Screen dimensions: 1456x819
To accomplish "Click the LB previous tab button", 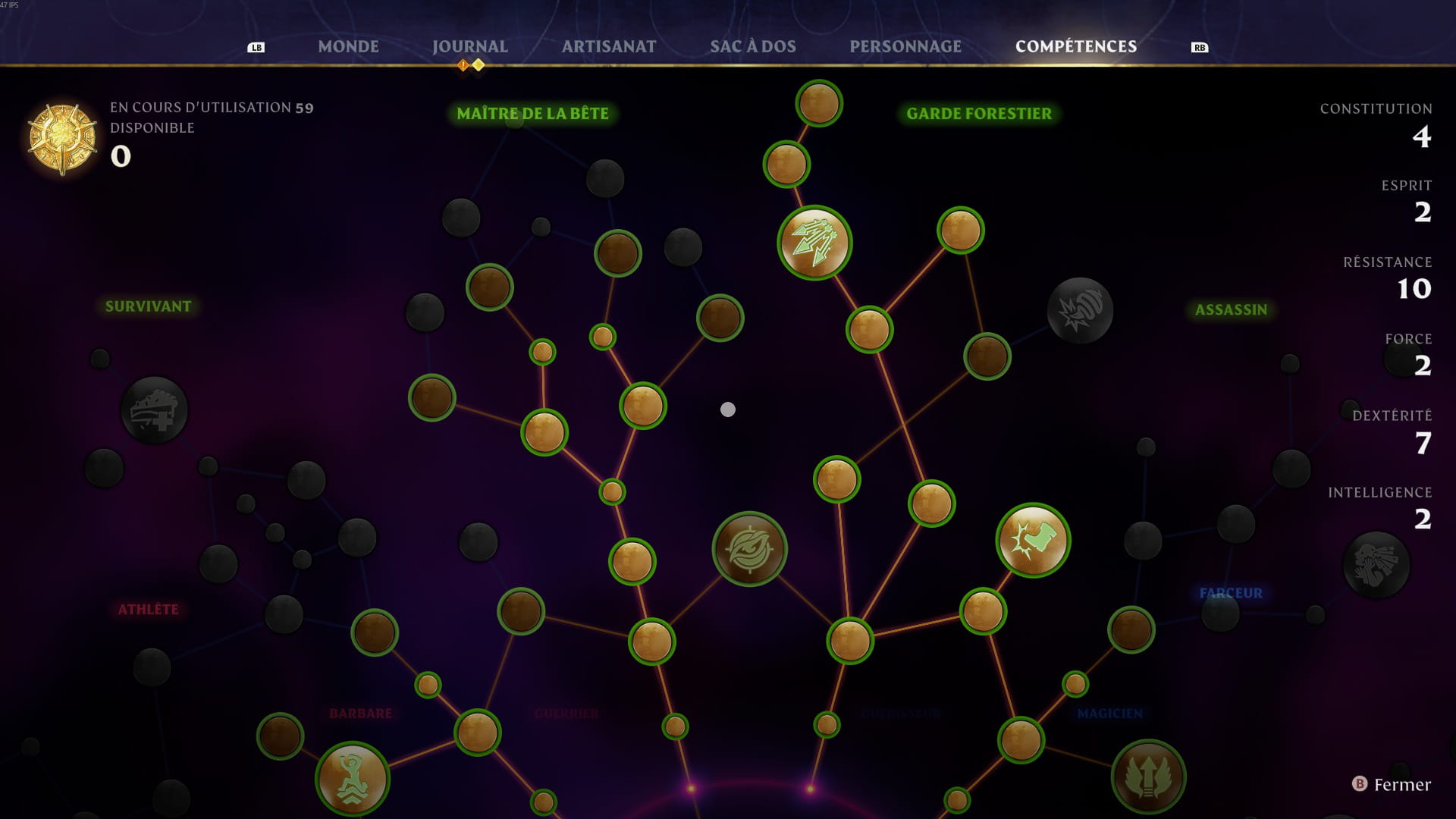I will pyautogui.click(x=256, y=47).
